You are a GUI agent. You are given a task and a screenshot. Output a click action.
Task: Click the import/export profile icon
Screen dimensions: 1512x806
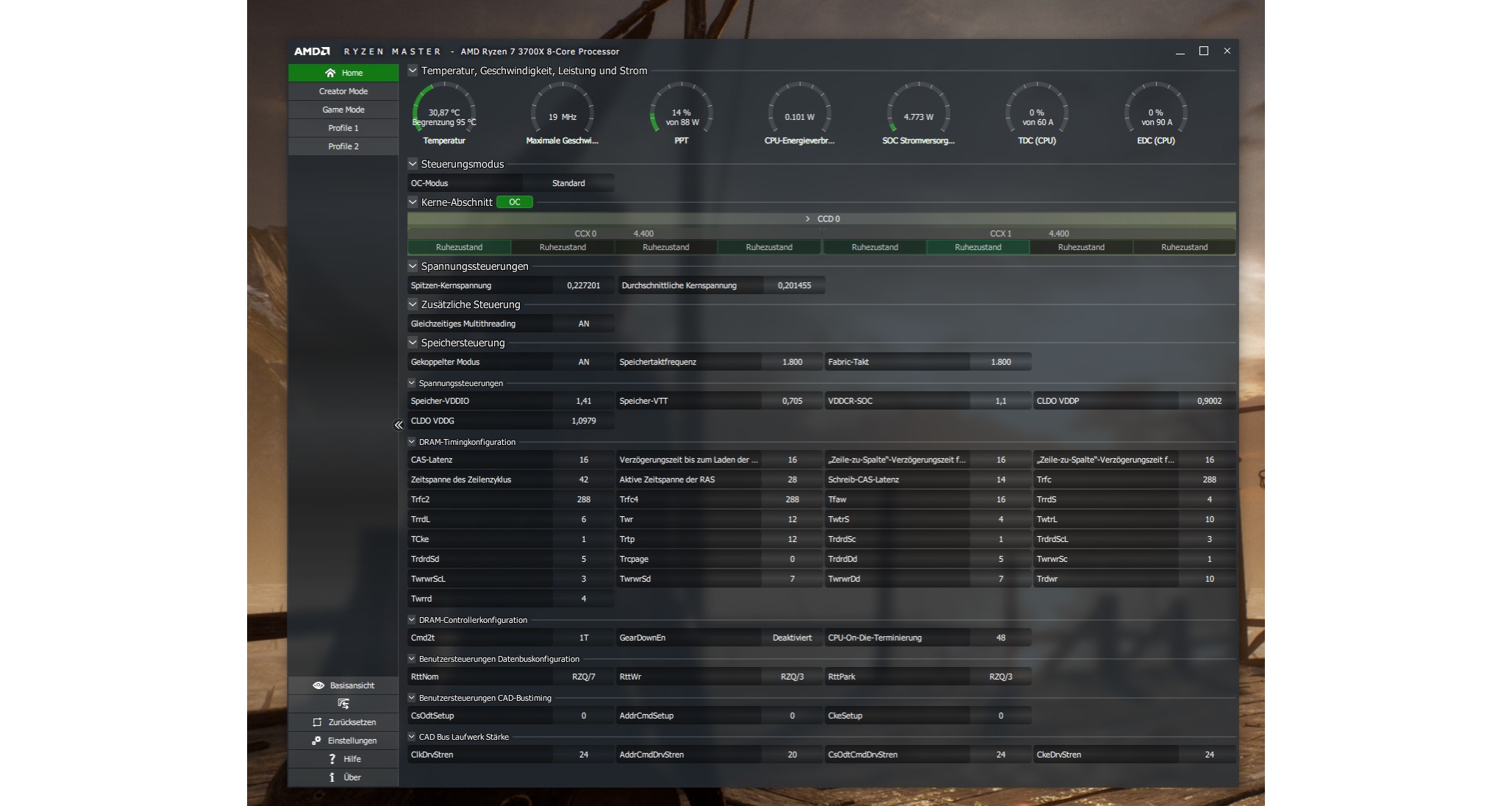click(343, 704)
